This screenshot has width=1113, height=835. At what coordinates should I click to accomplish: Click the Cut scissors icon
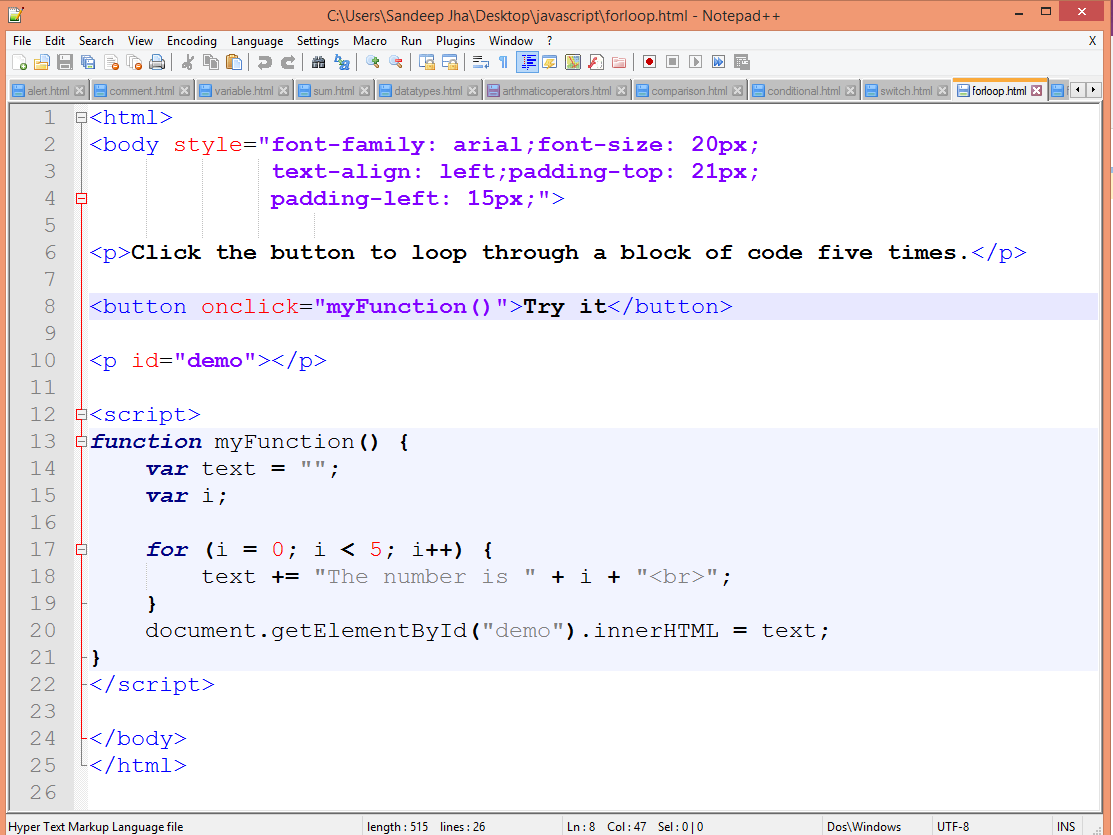[187, 62]
